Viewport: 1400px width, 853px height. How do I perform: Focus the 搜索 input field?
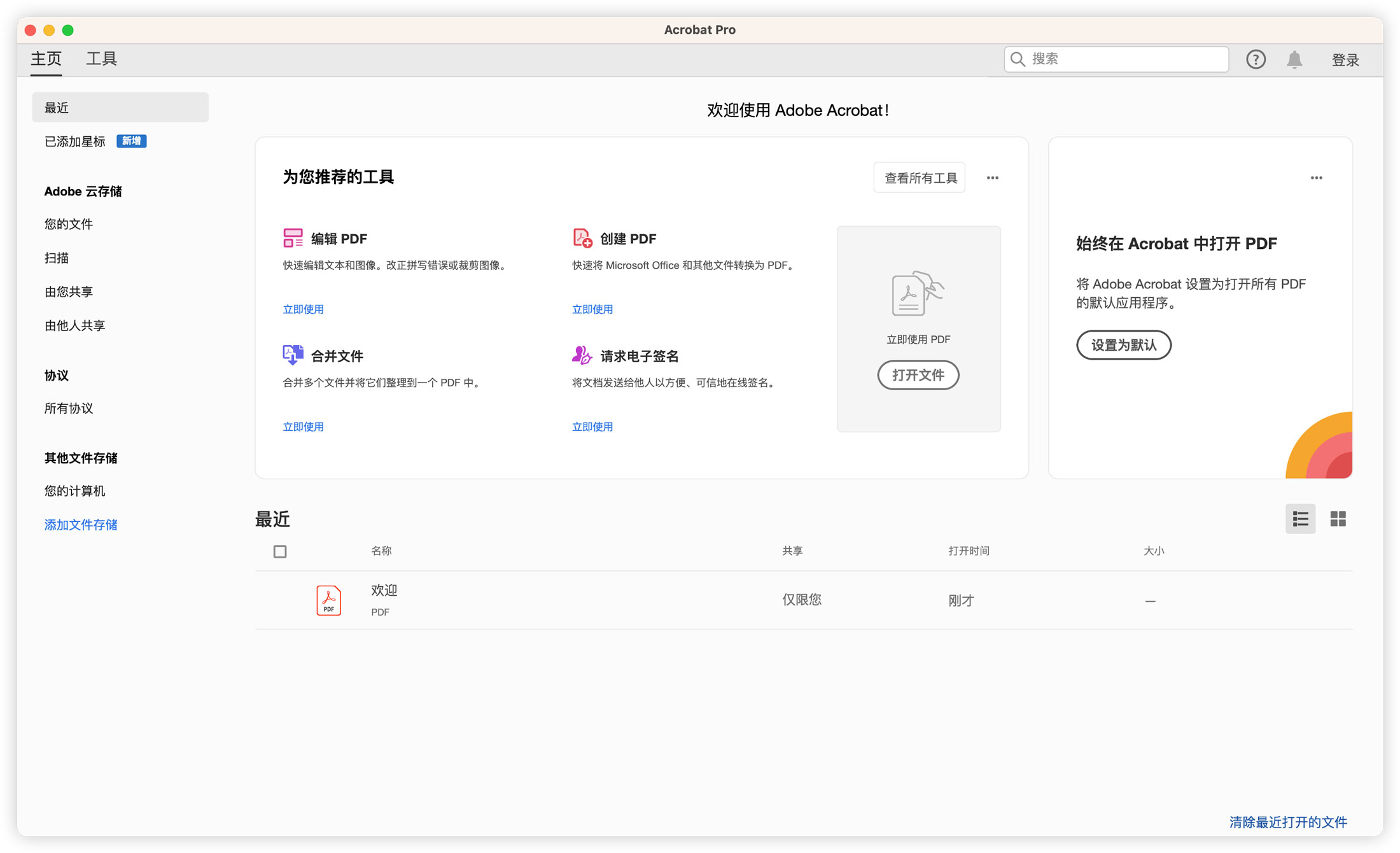coord(1116,59)
